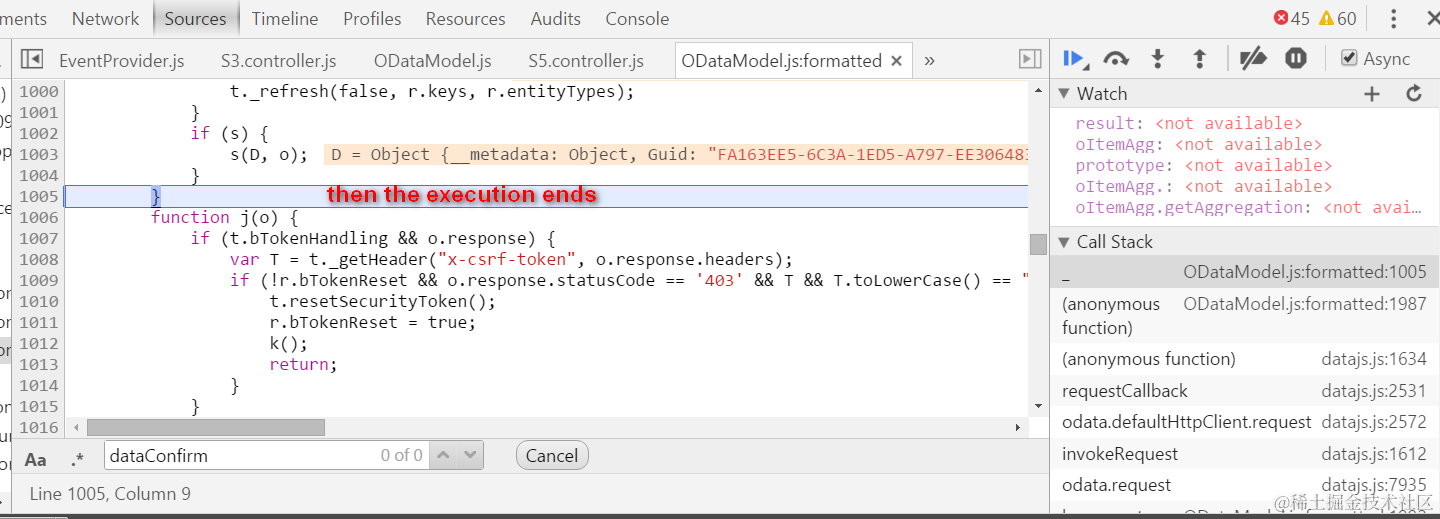The image size is (1440, 519).
Task: Select the result watch expression
Action: [1189, 124]
